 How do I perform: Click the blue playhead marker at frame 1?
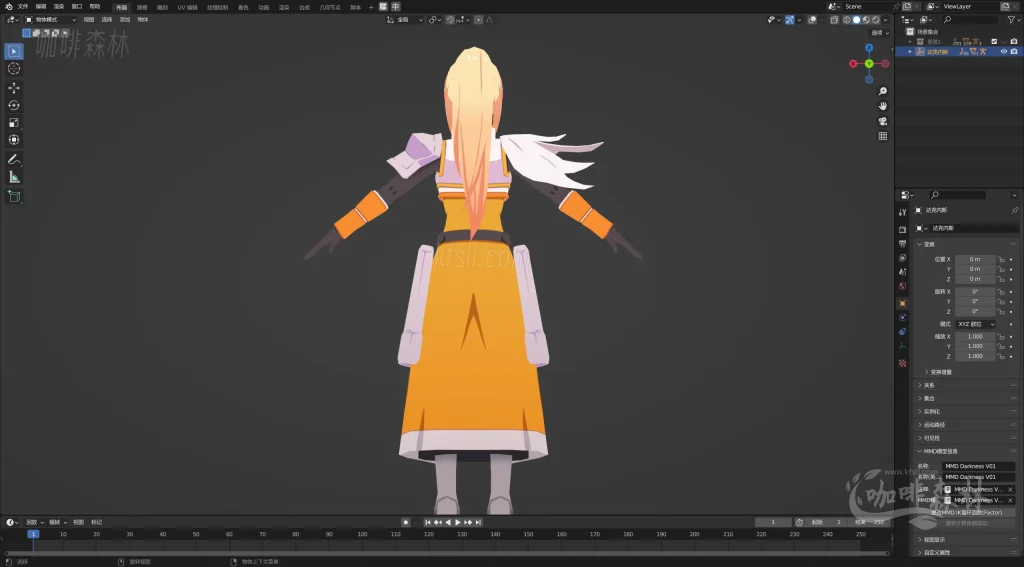(x=33, y=534)
